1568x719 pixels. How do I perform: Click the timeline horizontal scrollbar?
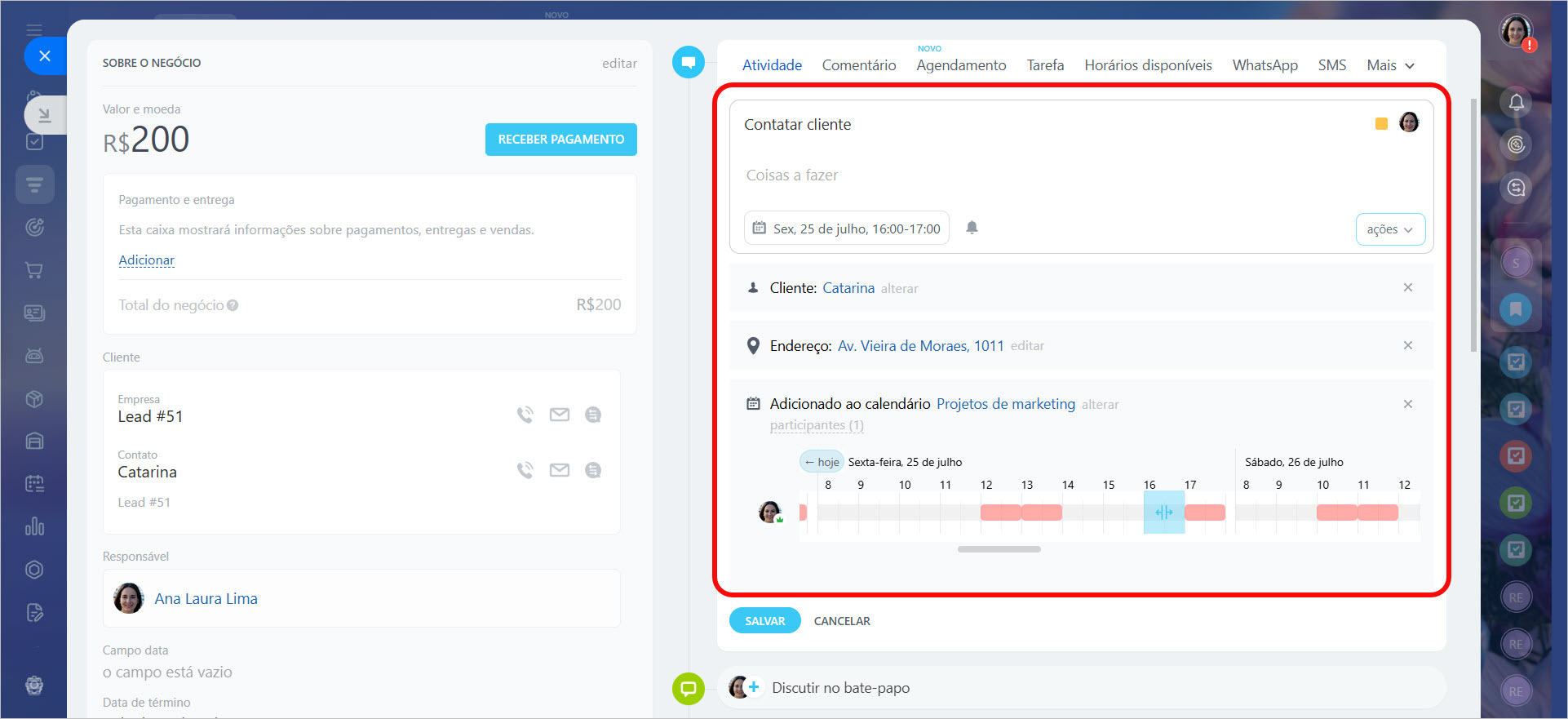(x=999, y=549)
